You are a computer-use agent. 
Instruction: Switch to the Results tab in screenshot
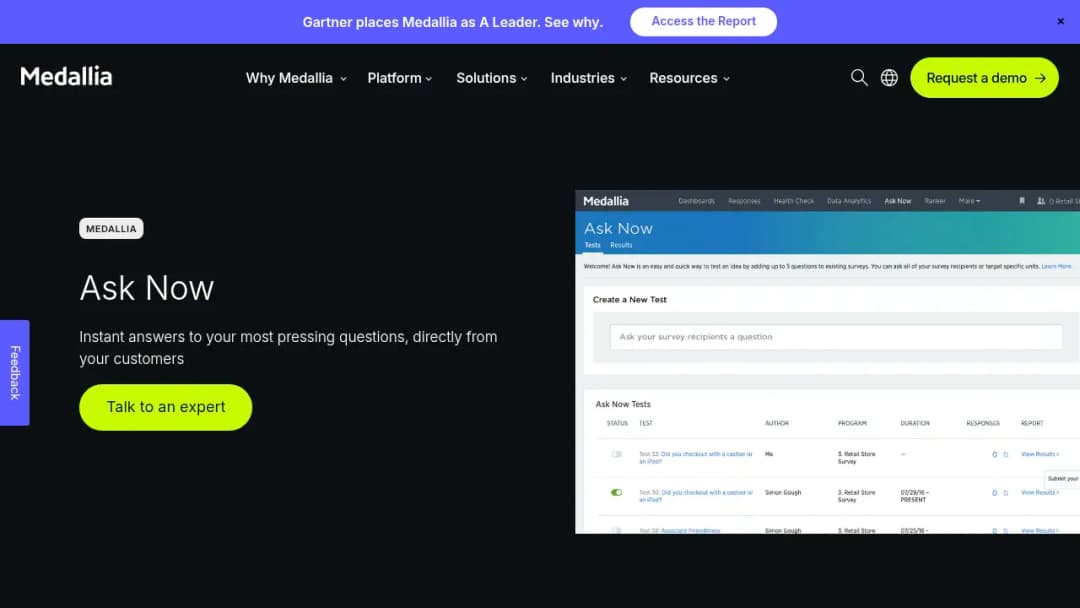tap(621, 245)
